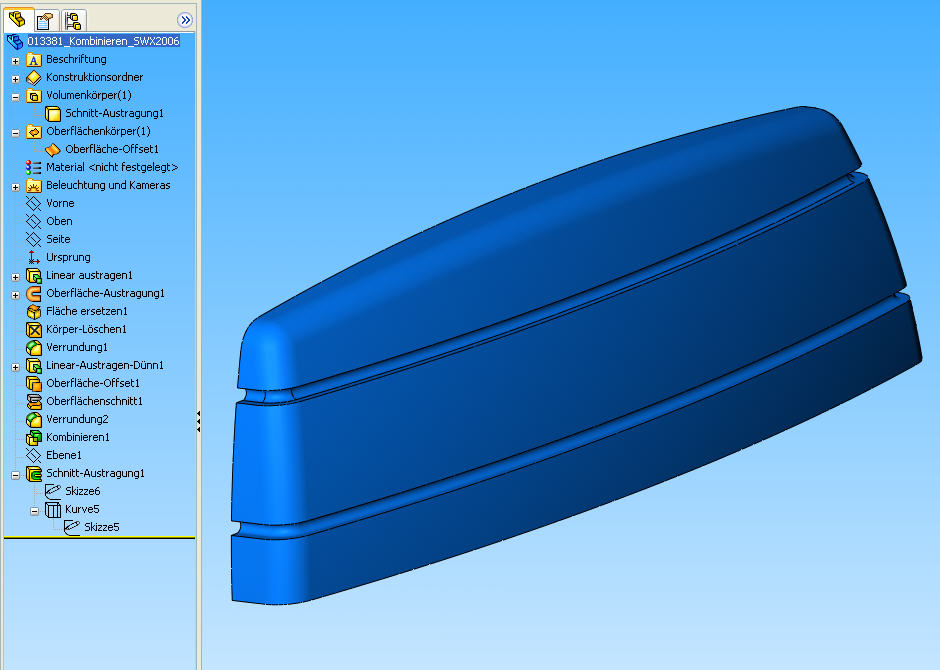Click the Ursprung origin icon
Image resolution: width=940 pixels, height=670 pixels.
[34, 257]
